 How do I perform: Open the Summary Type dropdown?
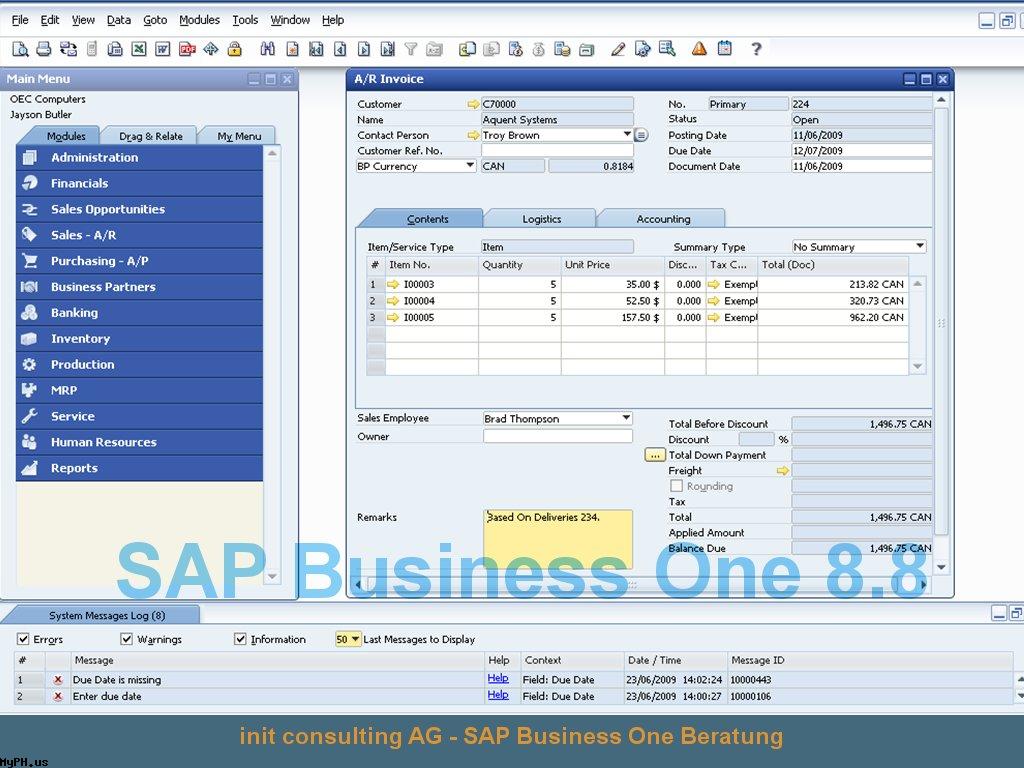[920, 246]
